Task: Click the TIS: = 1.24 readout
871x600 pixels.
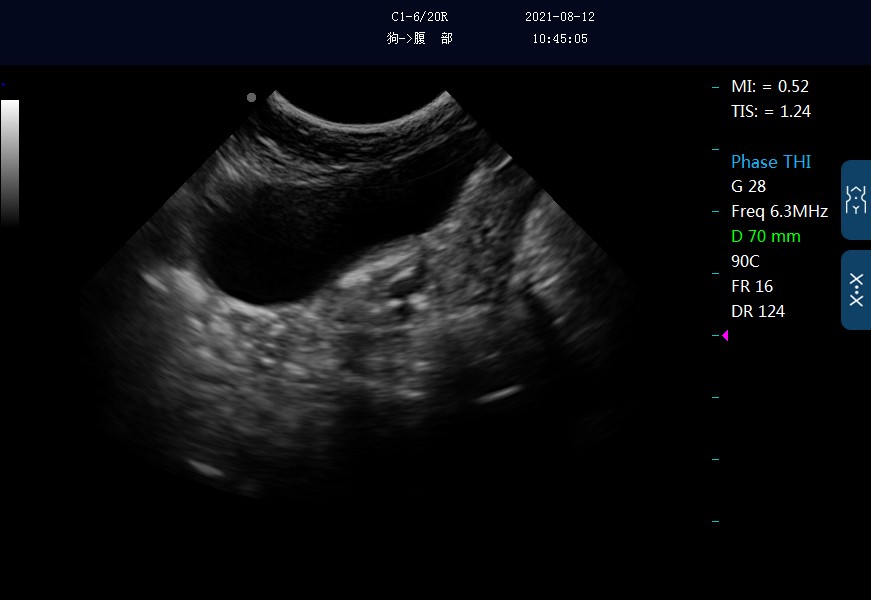Action: (x=770, y=111)
